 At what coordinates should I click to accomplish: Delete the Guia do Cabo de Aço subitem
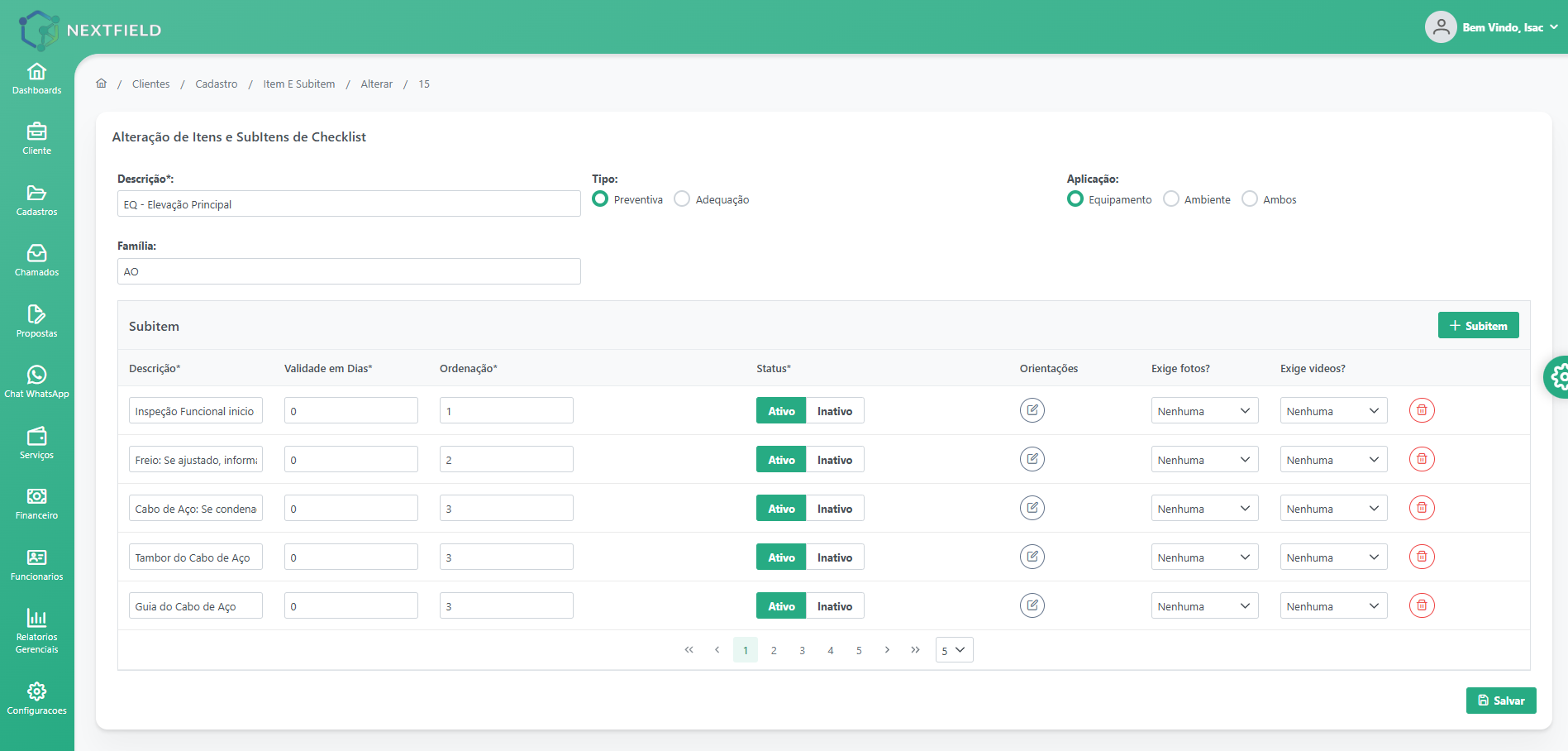coord(1422,605)
